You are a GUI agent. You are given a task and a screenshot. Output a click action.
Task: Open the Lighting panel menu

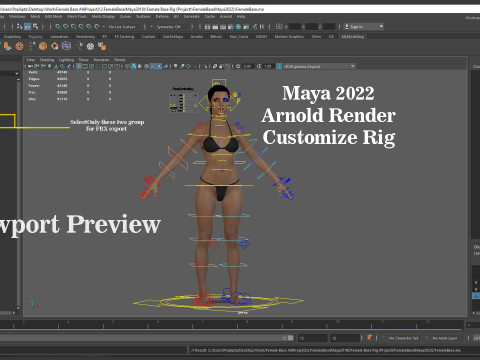66,60
